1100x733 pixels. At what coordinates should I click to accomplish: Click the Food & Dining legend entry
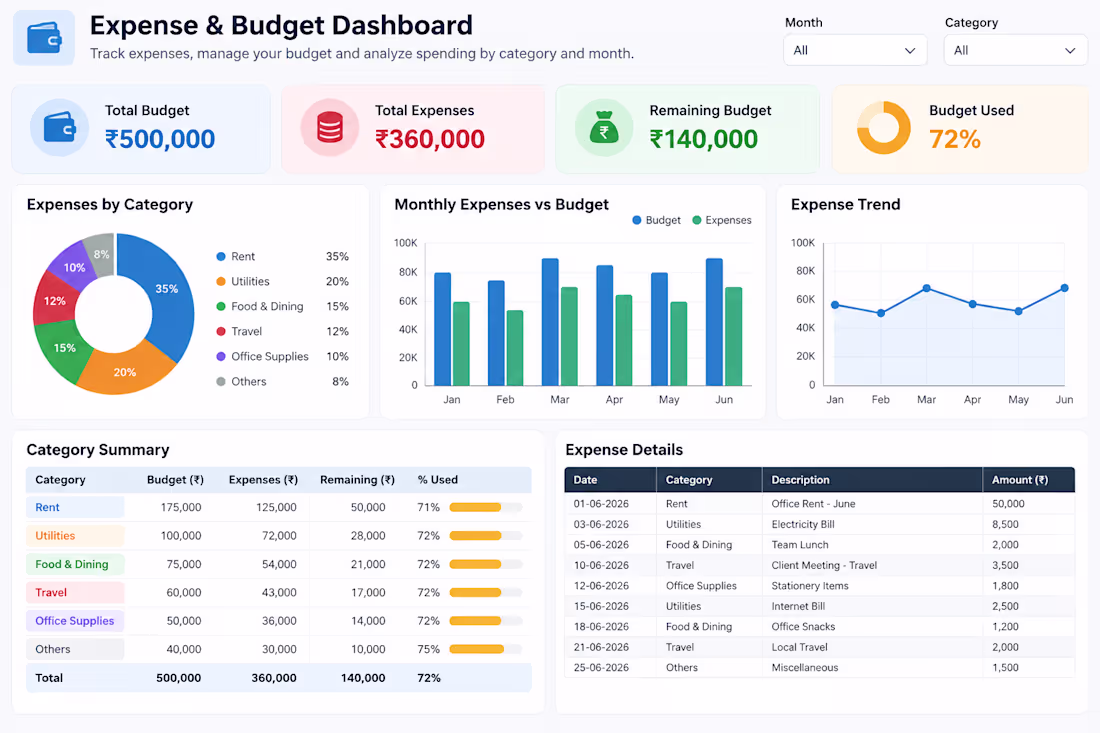(283, 307)
